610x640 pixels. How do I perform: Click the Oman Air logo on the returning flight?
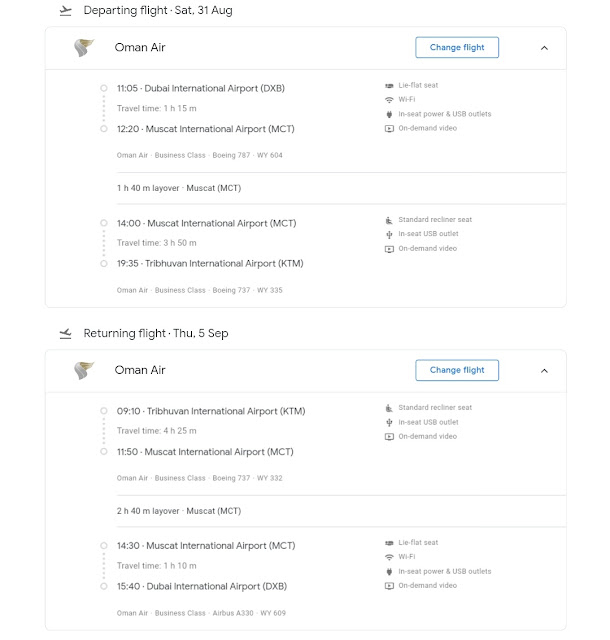84,370
